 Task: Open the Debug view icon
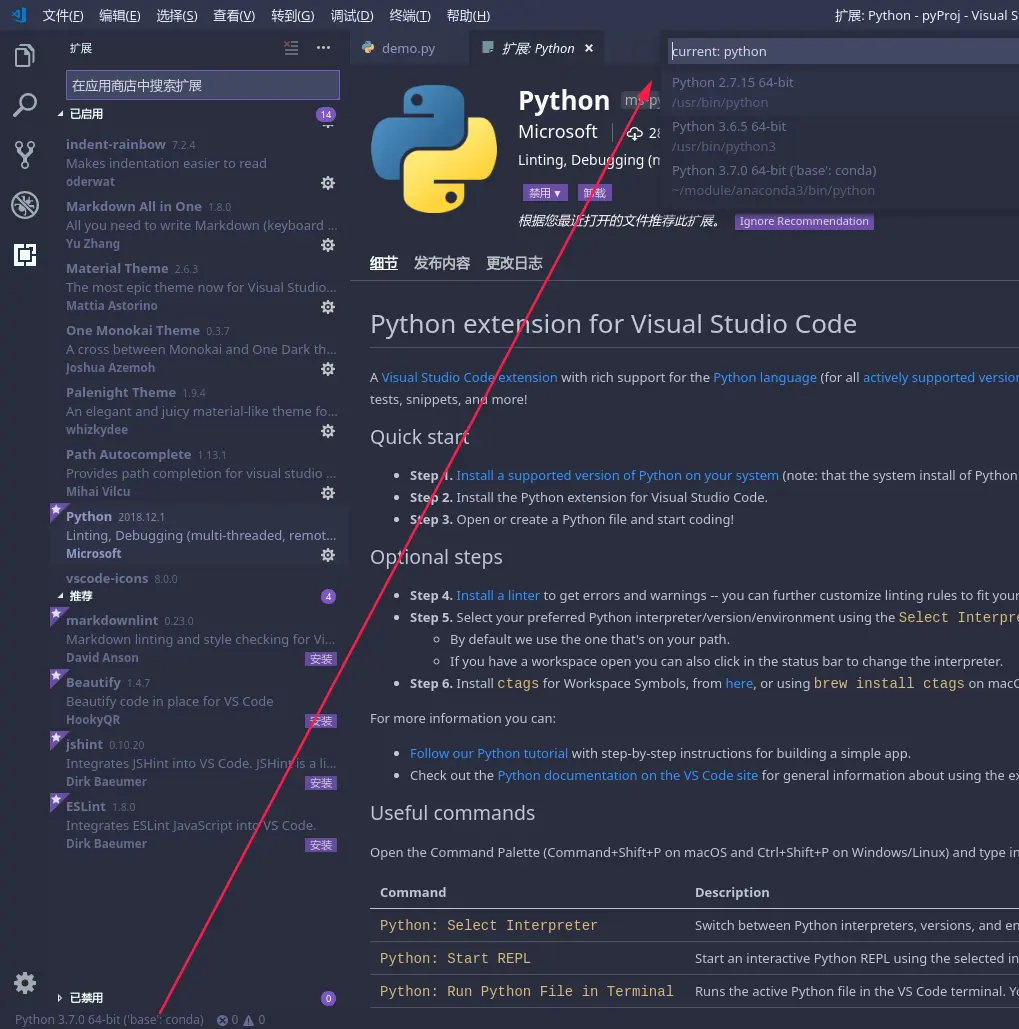tap(24, 205)
